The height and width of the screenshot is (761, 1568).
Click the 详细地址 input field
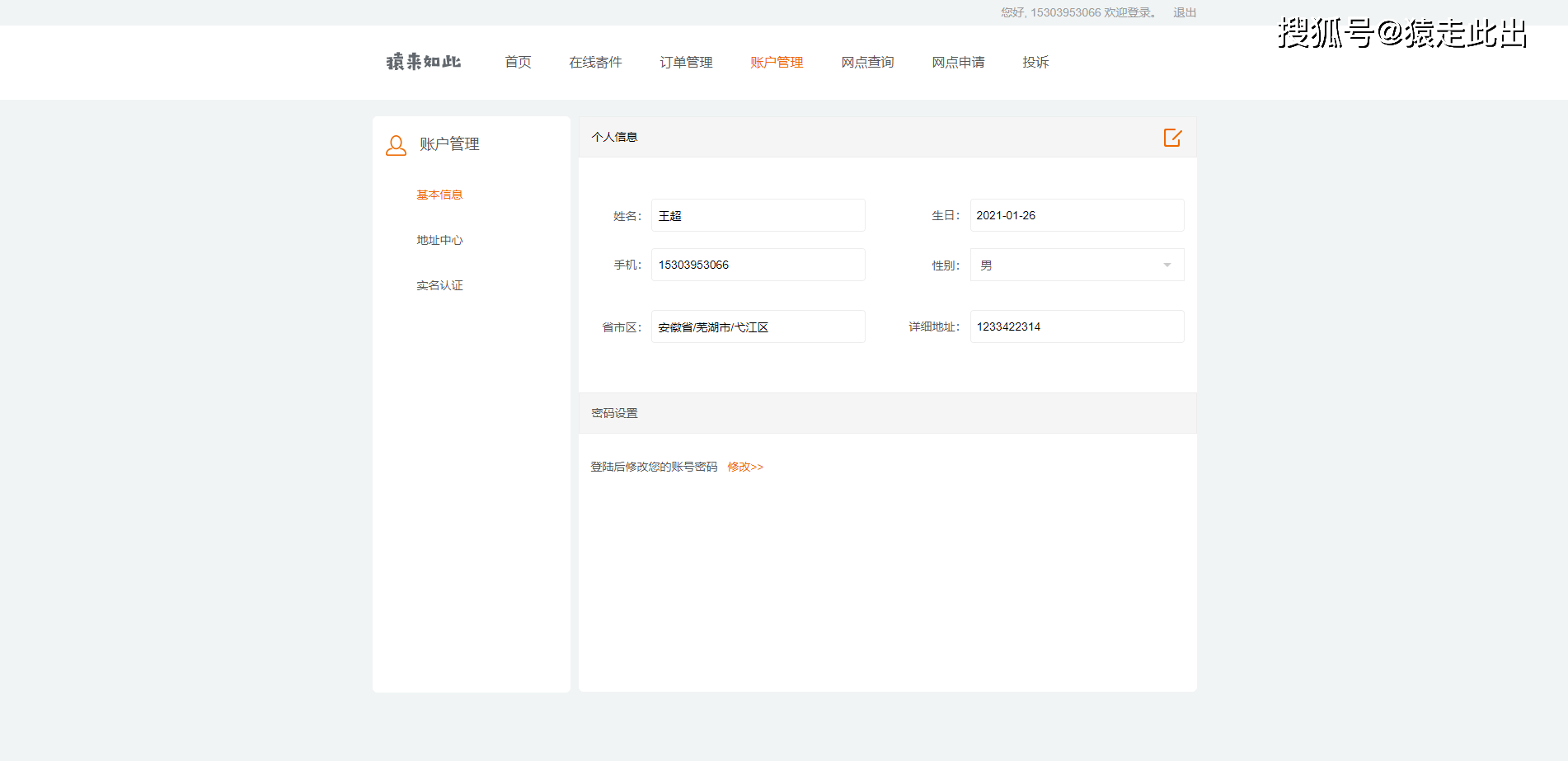click(x=1077, y=326)
